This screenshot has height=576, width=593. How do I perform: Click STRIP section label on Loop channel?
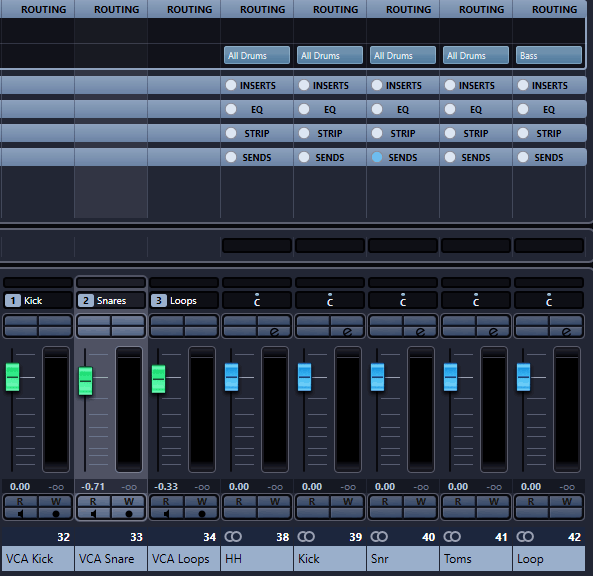coord(549,134)
